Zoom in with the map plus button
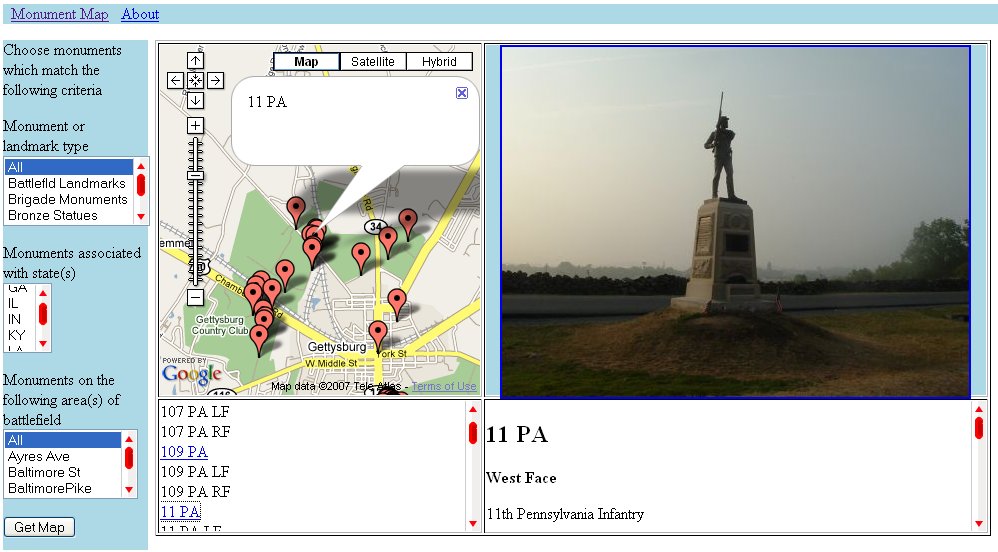Viewport: 998px width, 552px height. click(195, 125)
